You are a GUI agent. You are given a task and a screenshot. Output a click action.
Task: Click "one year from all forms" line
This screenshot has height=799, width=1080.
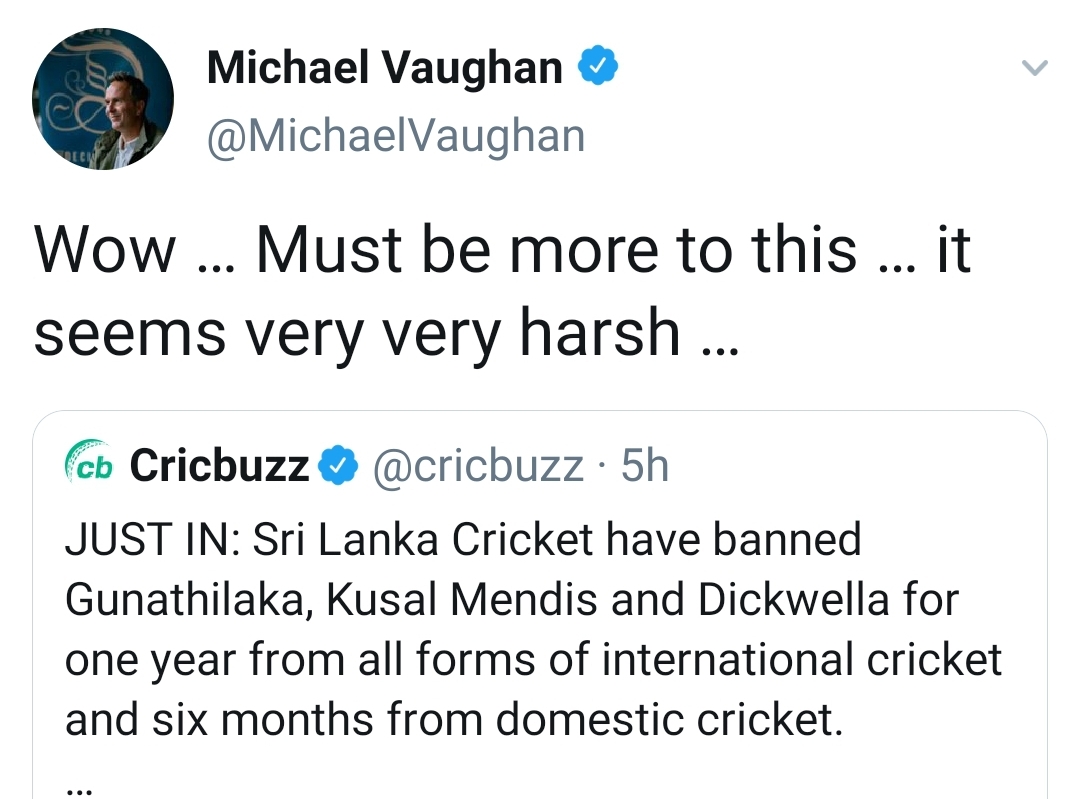pyautogui.click(x=533, y=660)
